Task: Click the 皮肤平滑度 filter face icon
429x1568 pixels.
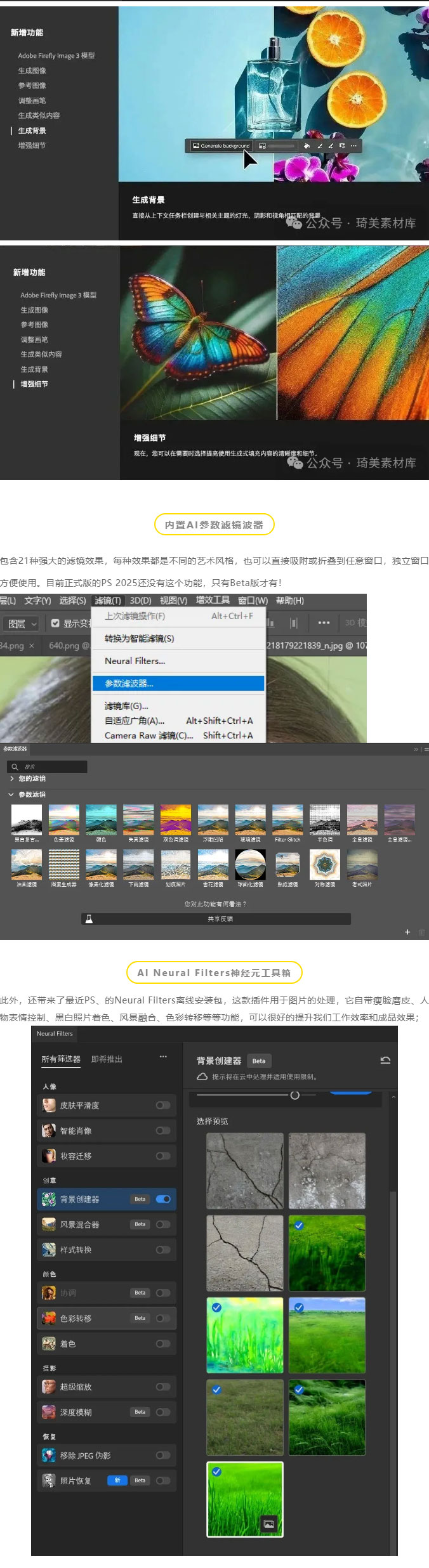Action: point(49,1105)
